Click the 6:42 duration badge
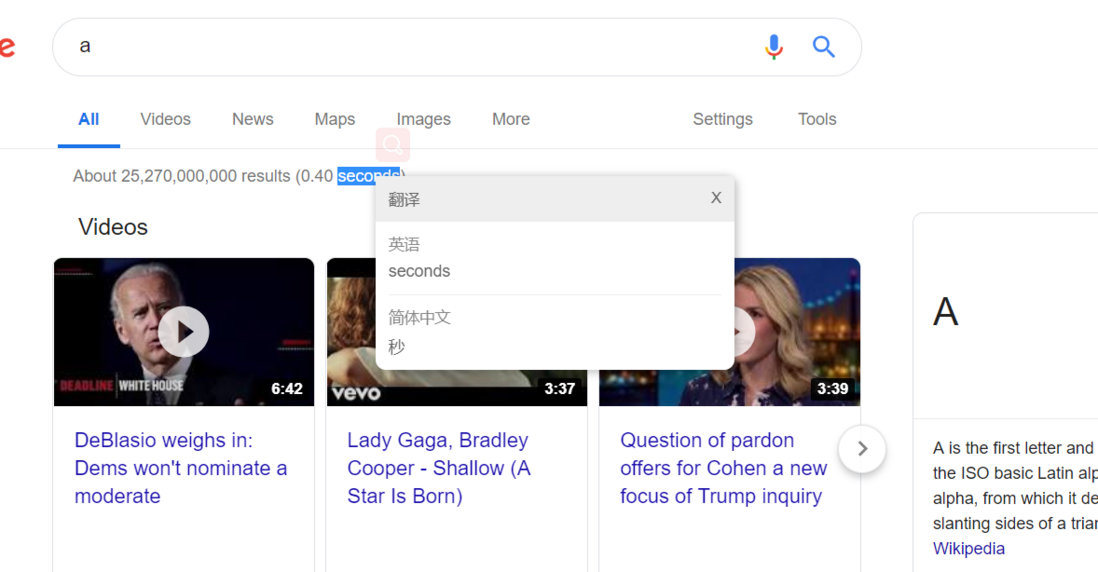Screen dimensions: 1098x572 pos(287,389)
